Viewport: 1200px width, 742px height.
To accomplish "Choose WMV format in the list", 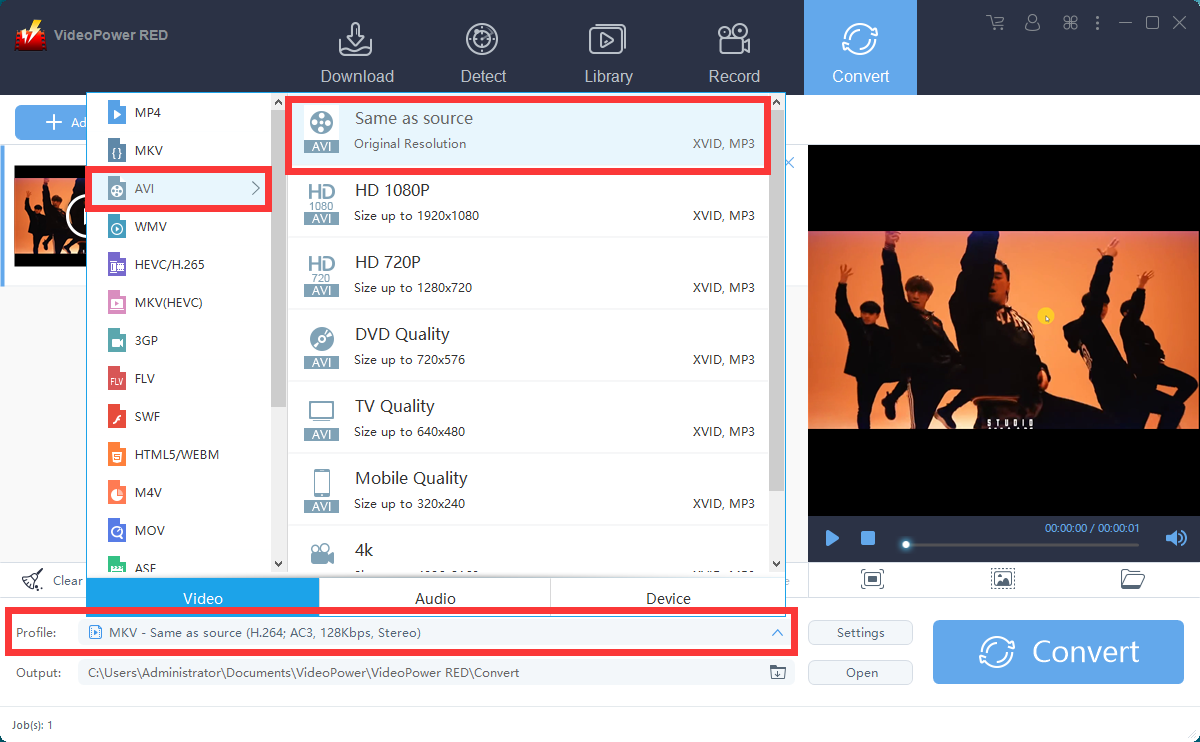I will (x=179, y=227).
